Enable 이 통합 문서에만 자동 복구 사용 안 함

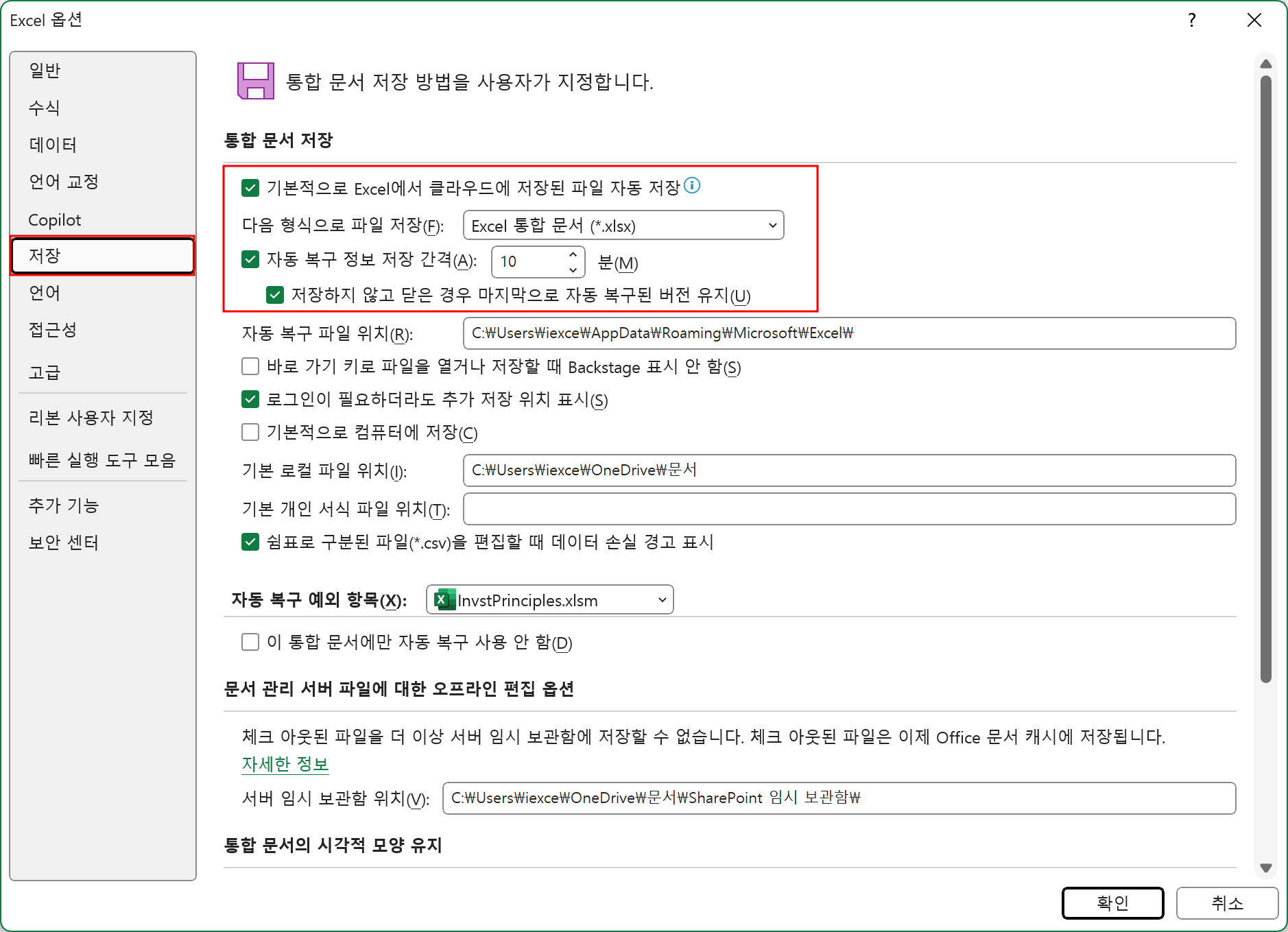[250, 642]
